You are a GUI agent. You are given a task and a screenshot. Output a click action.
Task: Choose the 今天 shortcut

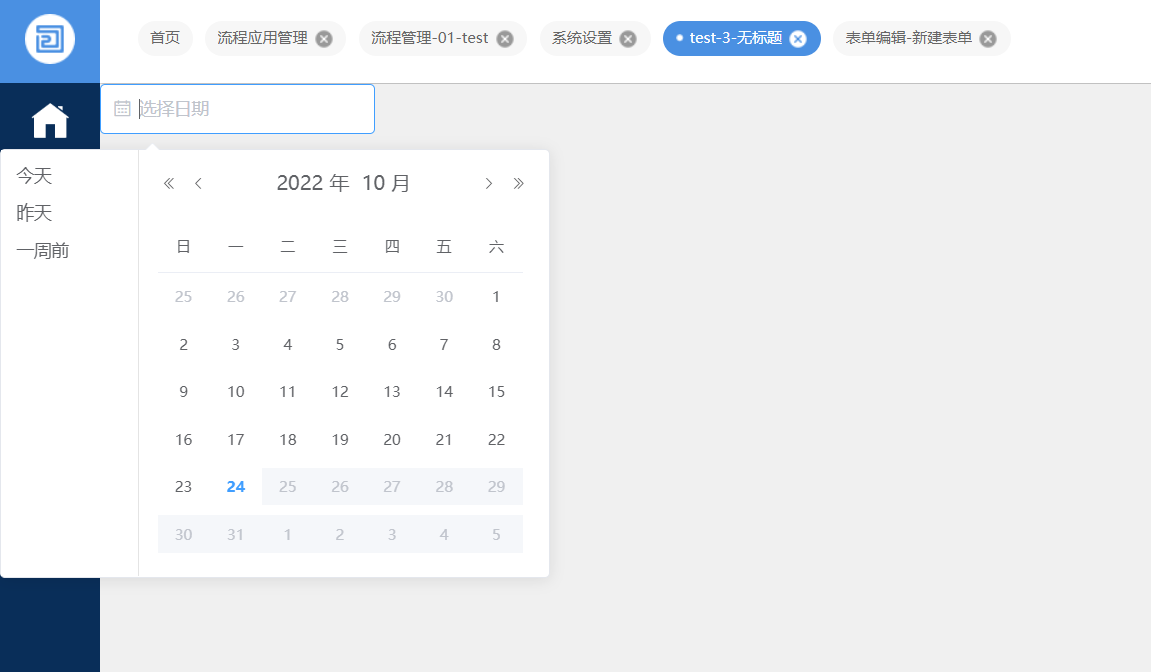tap(35, 176)
